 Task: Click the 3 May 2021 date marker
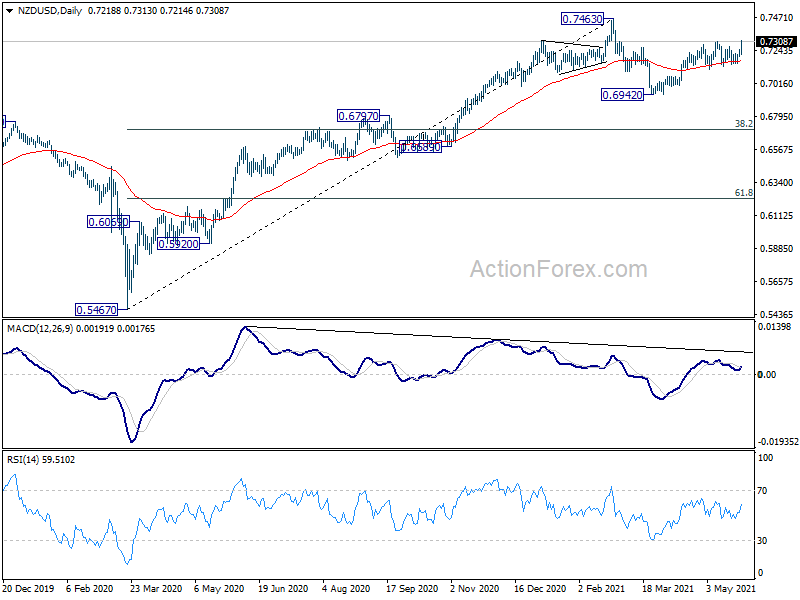pyautogui.click(x=731, y=588)
